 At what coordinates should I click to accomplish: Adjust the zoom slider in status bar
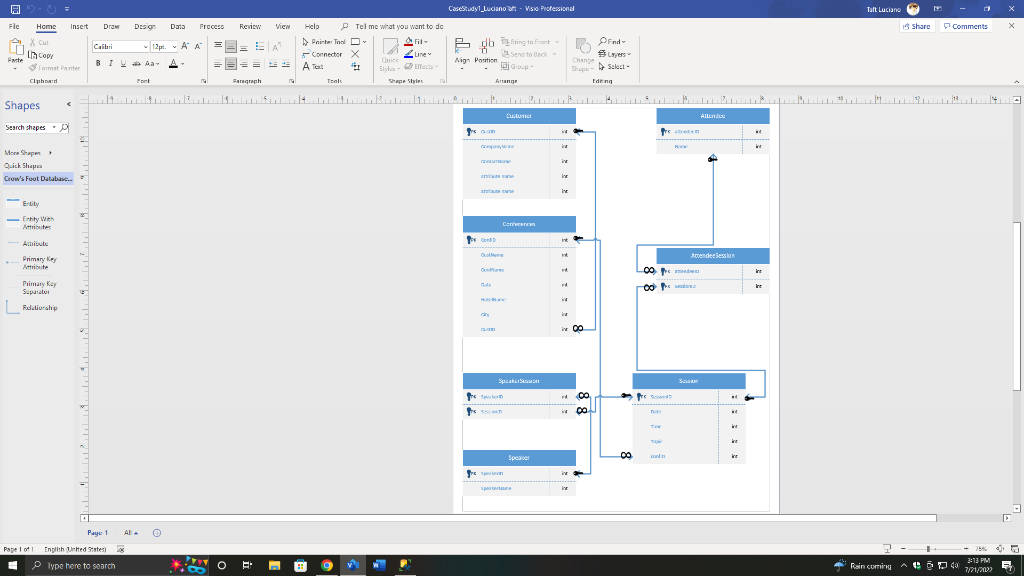coord(928,549)
